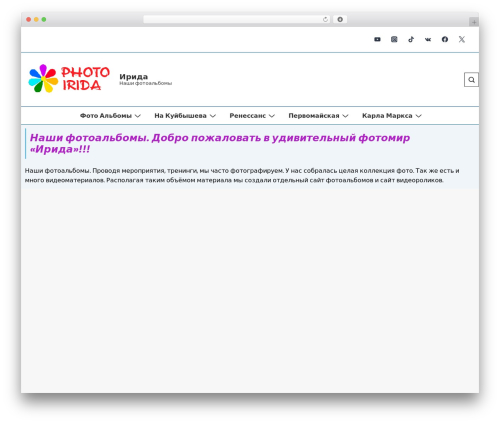This screenshot has height=423, width=500.
Task: Open the VK social link icon
Action: [x=428, y=39]
